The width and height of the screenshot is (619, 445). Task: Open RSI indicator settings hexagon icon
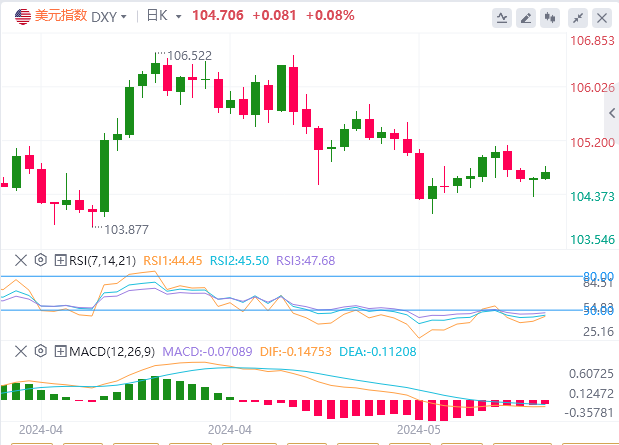point(41,260)
